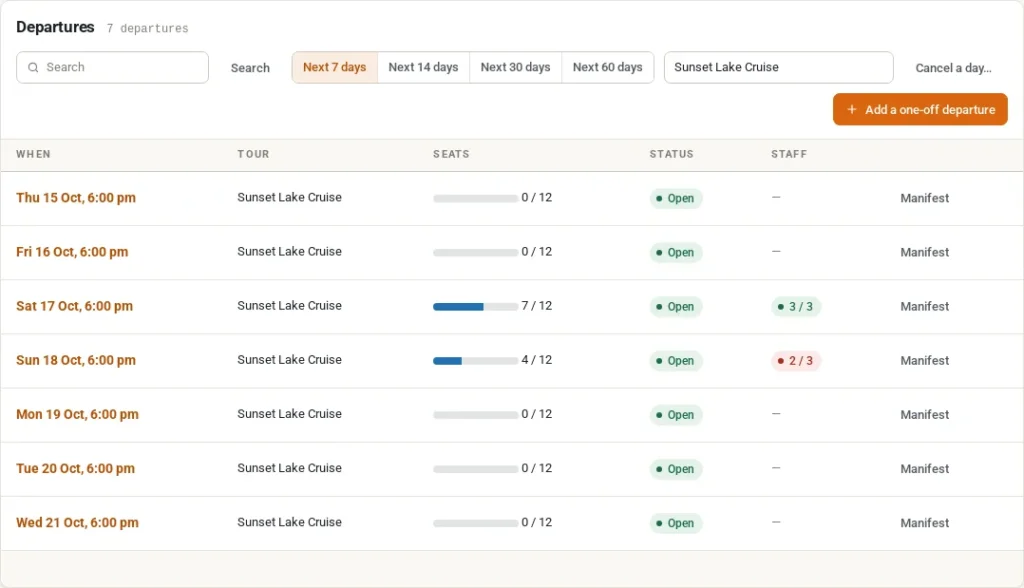The image size is (1024, 588).
Task: Click the TOUR column header
Action: (x=253, y=154)
